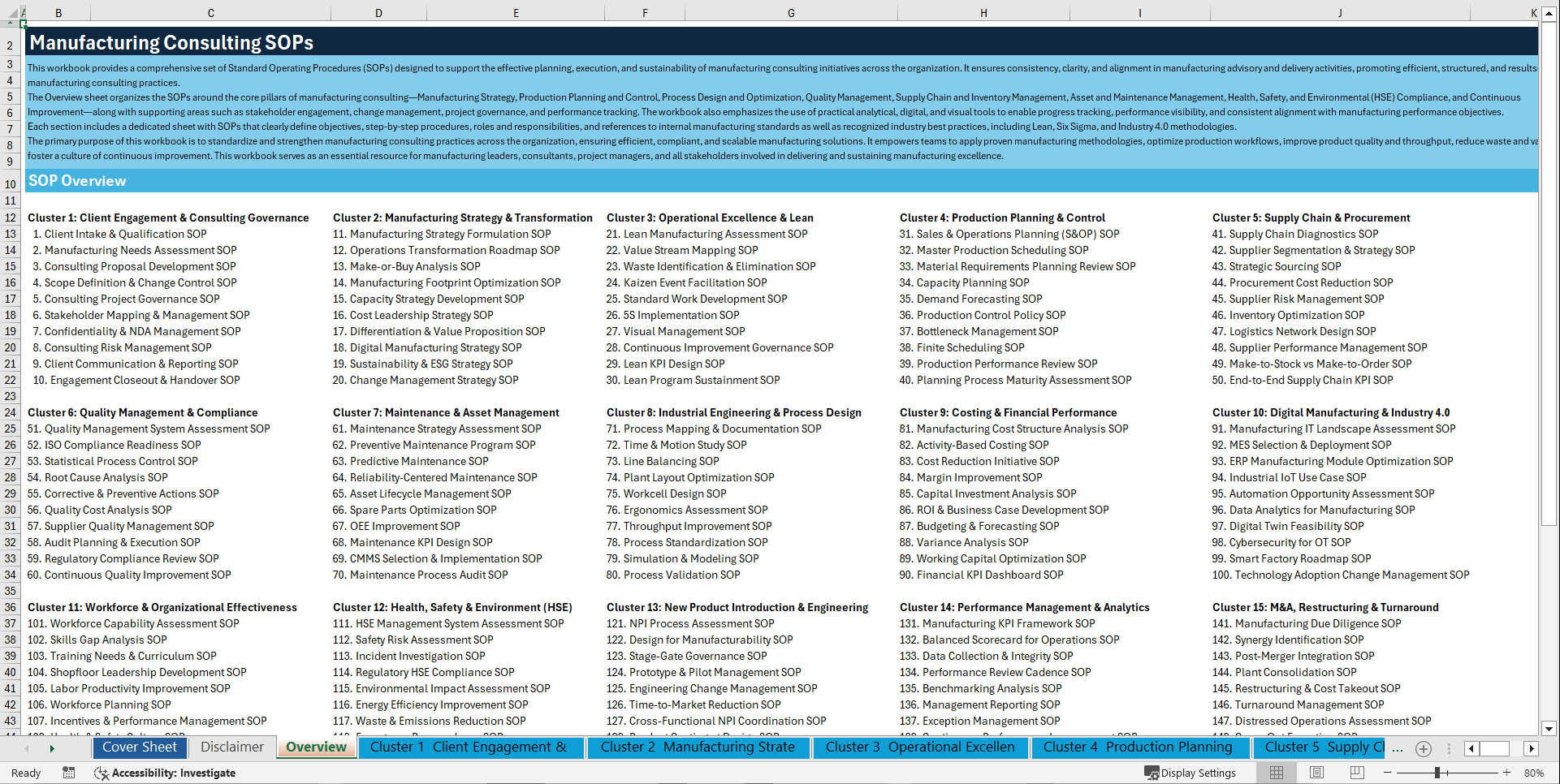
Task: Run the Accessibility Investigate checker
Action: pyautogui.click(x=165, y=773)
